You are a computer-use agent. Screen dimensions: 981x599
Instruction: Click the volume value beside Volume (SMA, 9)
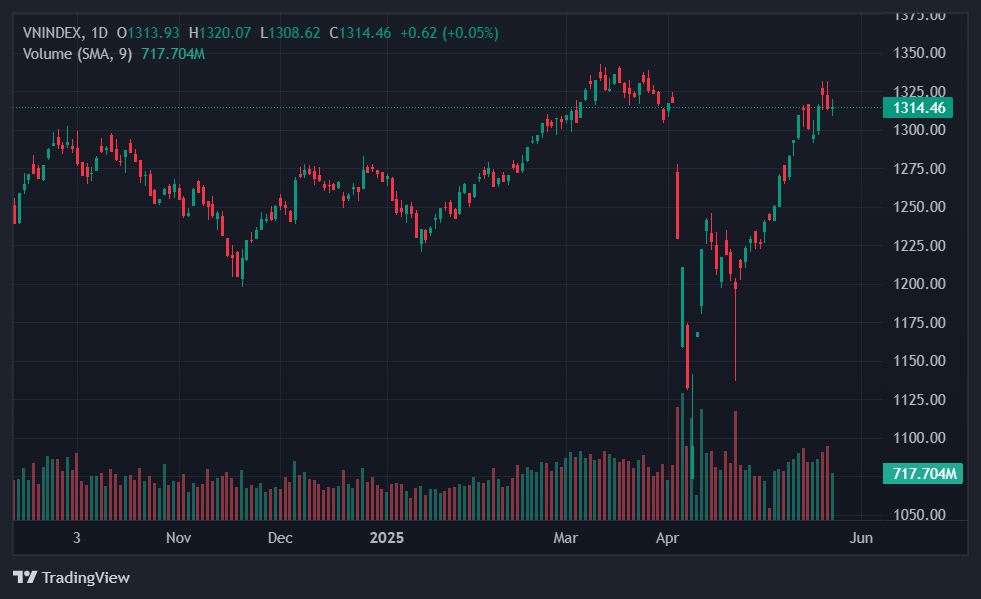pyautogui.click(x=173, y=54)
